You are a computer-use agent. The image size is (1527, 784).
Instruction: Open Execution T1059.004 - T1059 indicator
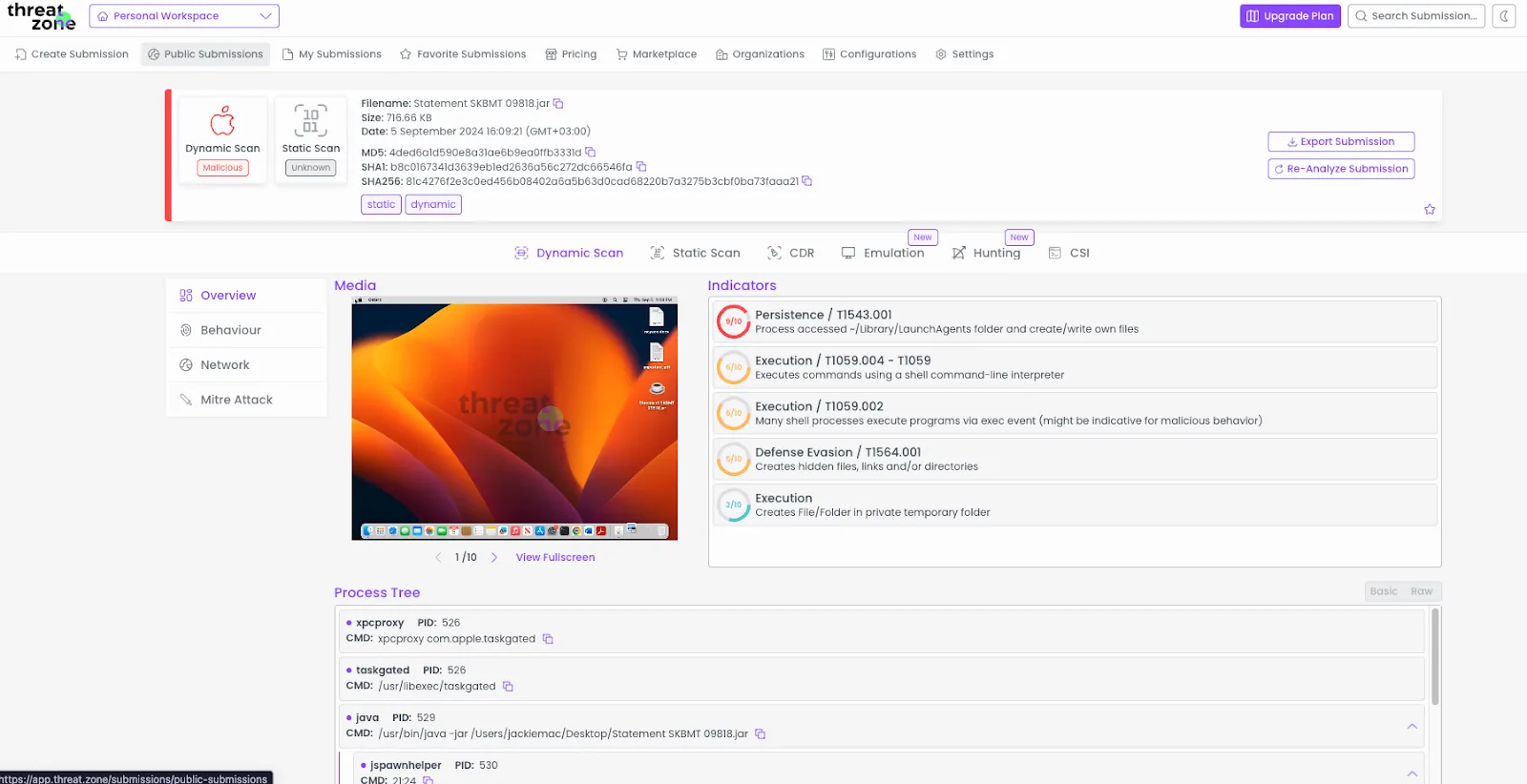tap(1075, 367)
